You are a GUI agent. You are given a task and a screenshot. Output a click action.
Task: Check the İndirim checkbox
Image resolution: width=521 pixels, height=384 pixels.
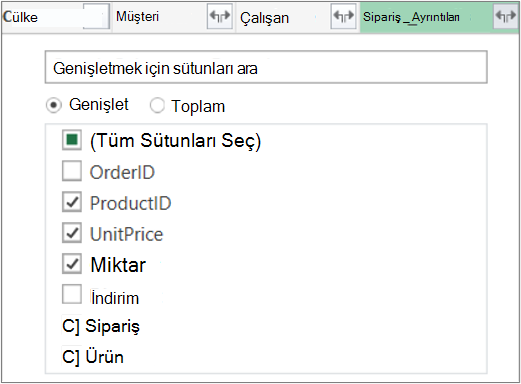click(72, 294)
